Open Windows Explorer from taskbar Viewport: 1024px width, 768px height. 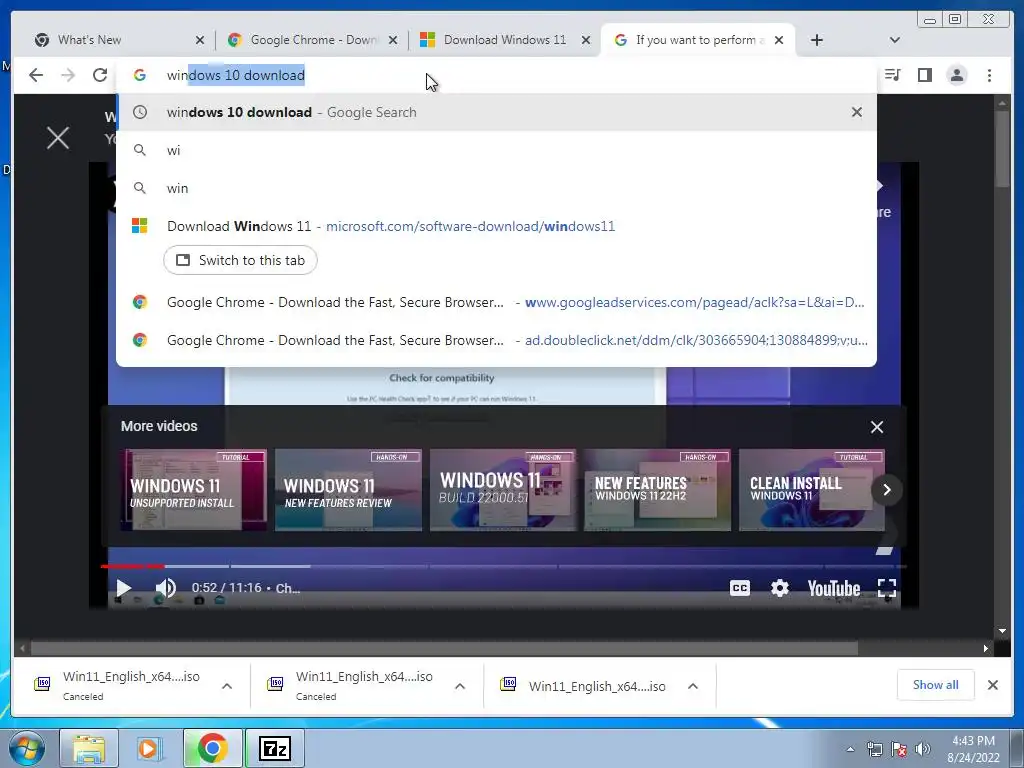point(89,748)
